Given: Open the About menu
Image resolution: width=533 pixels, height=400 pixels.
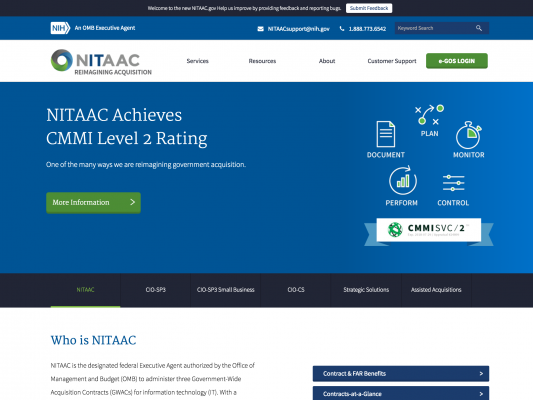Looking at the screenshot, I should click(x=327, y=61).
